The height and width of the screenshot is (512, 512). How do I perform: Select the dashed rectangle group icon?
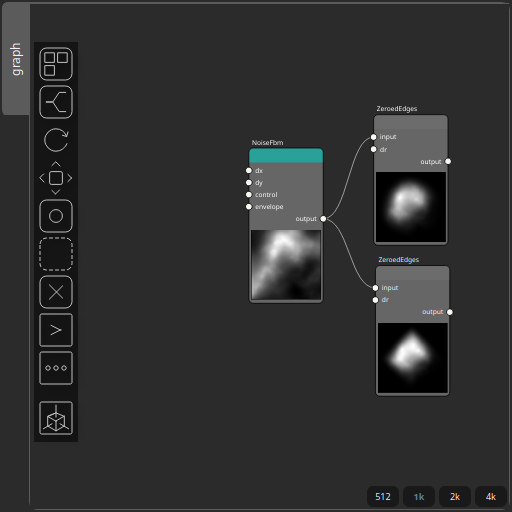(56, 254)
